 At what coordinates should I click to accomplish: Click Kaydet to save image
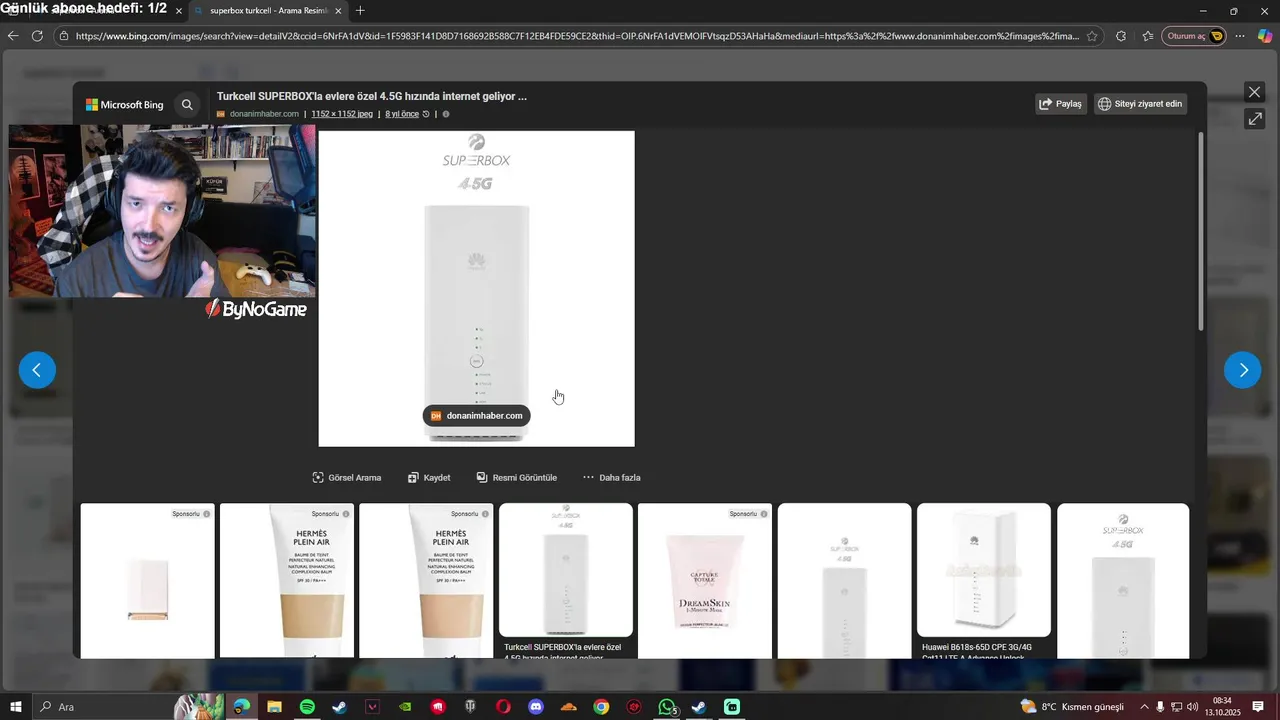(x=429, y=478)
